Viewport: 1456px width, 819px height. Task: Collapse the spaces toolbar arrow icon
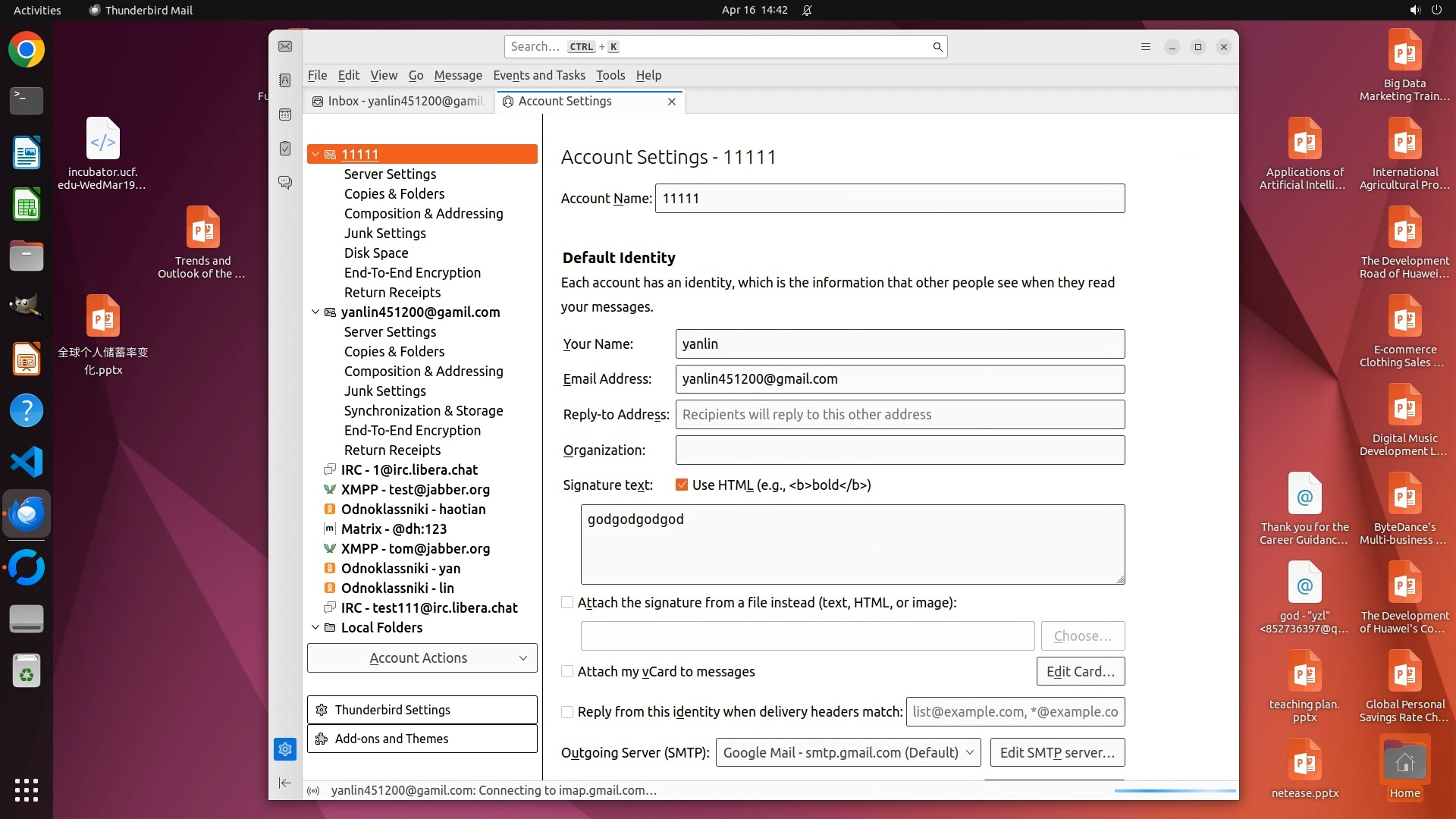pyautogui.click(x=285, y=783)
